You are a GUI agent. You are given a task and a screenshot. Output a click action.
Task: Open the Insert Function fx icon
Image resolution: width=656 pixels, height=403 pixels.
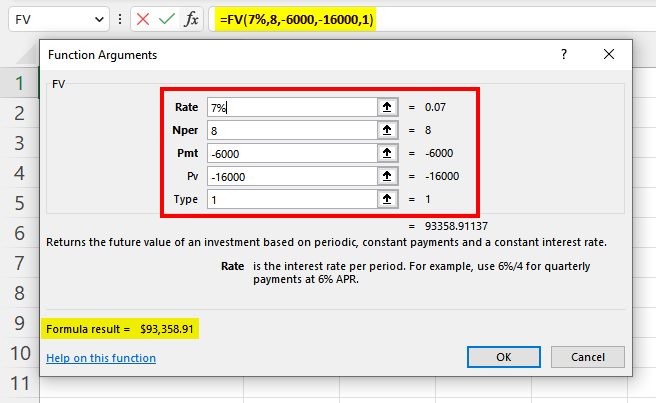coord(192,20)
